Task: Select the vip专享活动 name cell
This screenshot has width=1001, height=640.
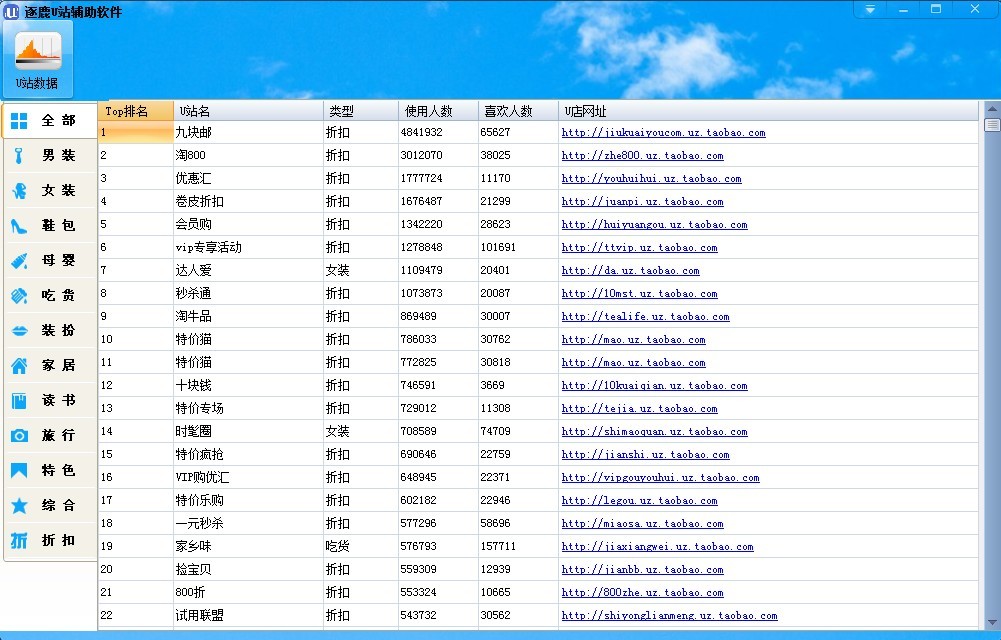Action: click(248, 248)
